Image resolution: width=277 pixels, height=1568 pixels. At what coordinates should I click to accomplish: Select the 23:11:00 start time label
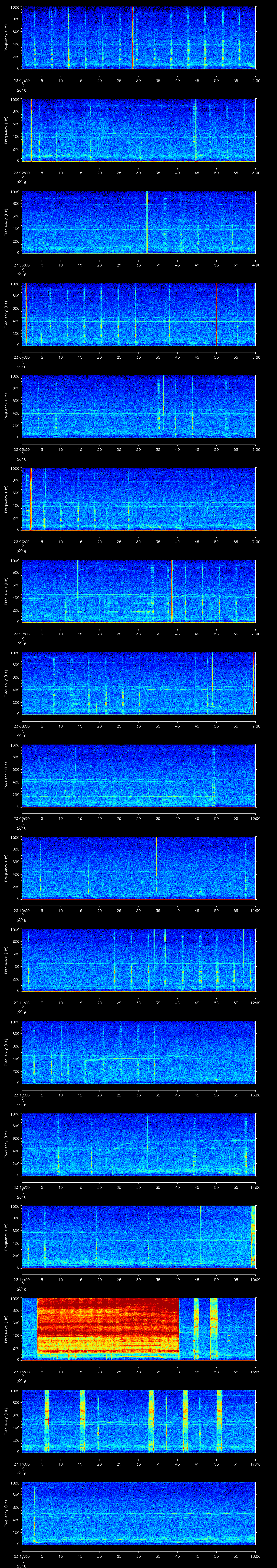tap(21, 1003)
